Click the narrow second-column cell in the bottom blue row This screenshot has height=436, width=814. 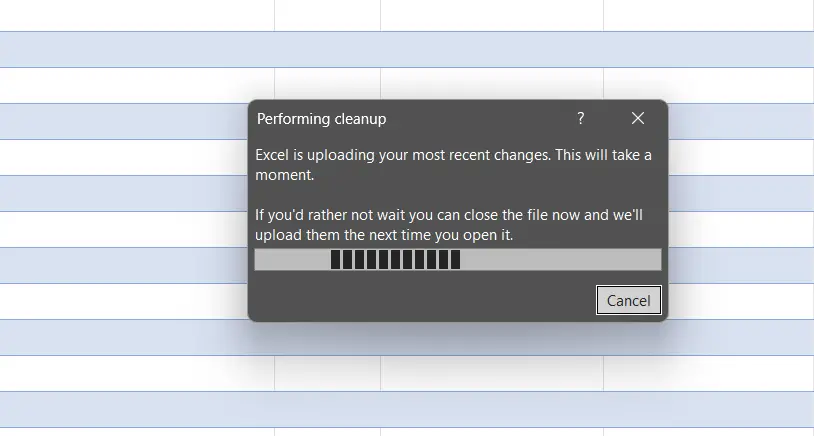[x=327, y=409]
